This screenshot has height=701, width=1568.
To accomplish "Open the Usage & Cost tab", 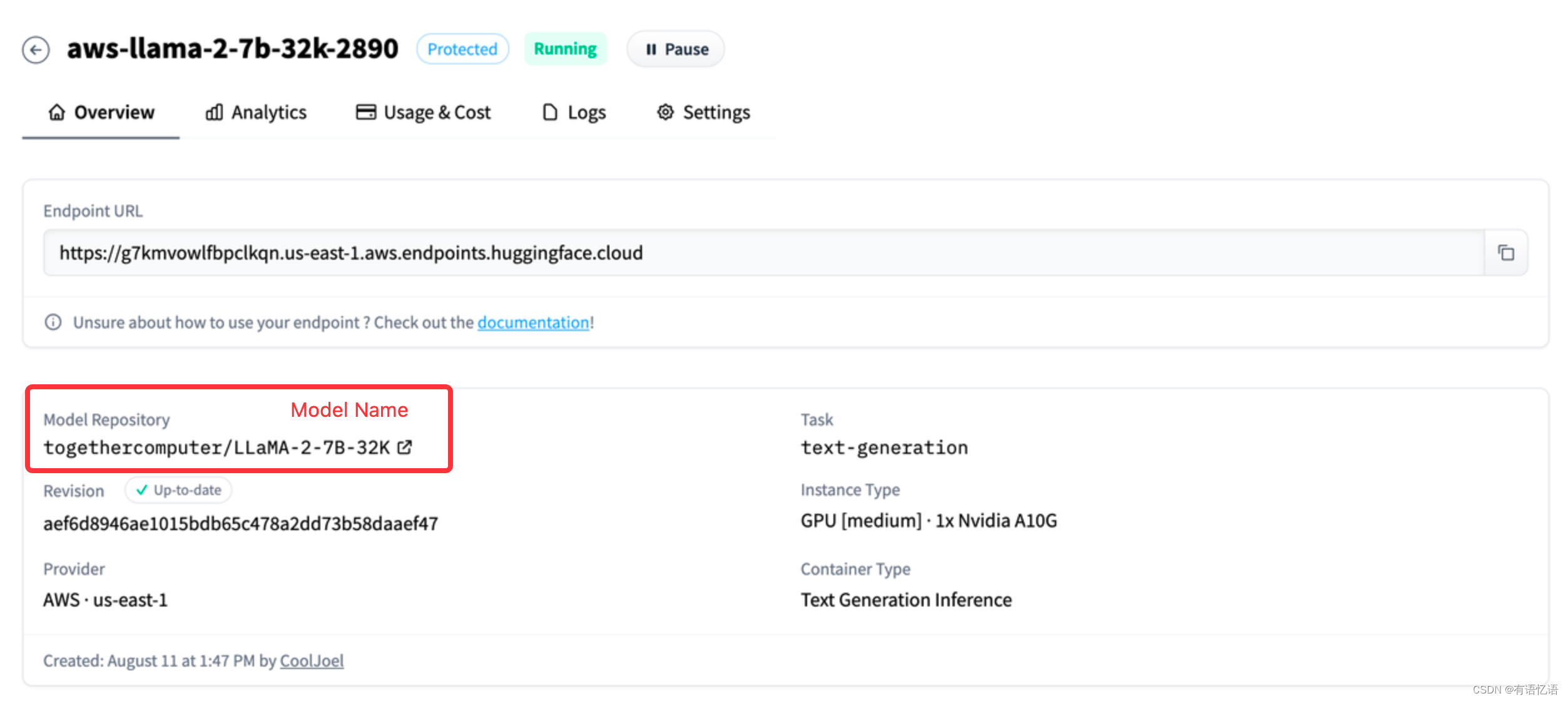I will pyautogui.click(x=424, y=113).
